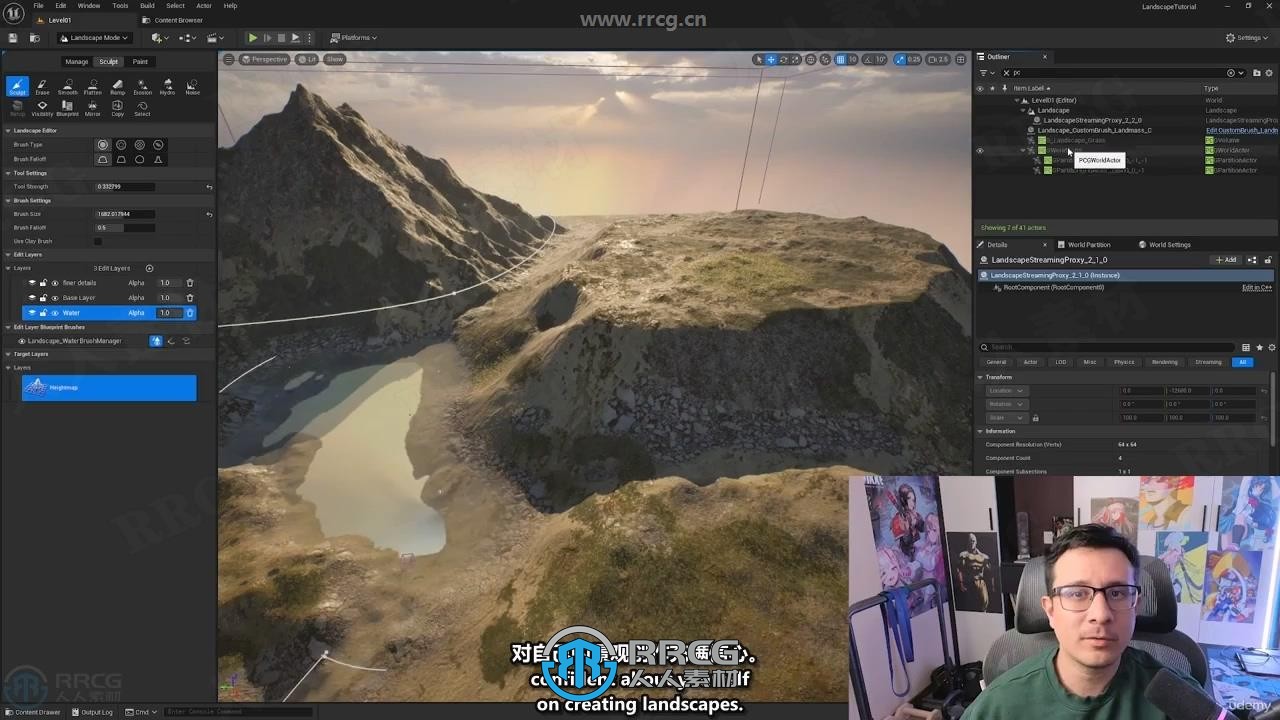Switch to the Paint tab
This screenshot has width=1280, height=720.
tap(140, 62)
